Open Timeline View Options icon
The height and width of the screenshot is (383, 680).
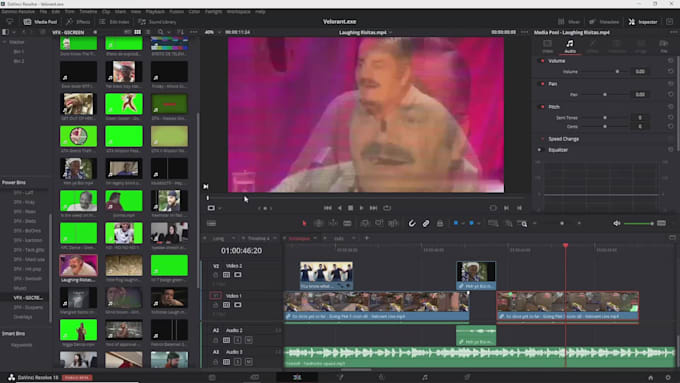pyautogui.click(x=211, y=223)
